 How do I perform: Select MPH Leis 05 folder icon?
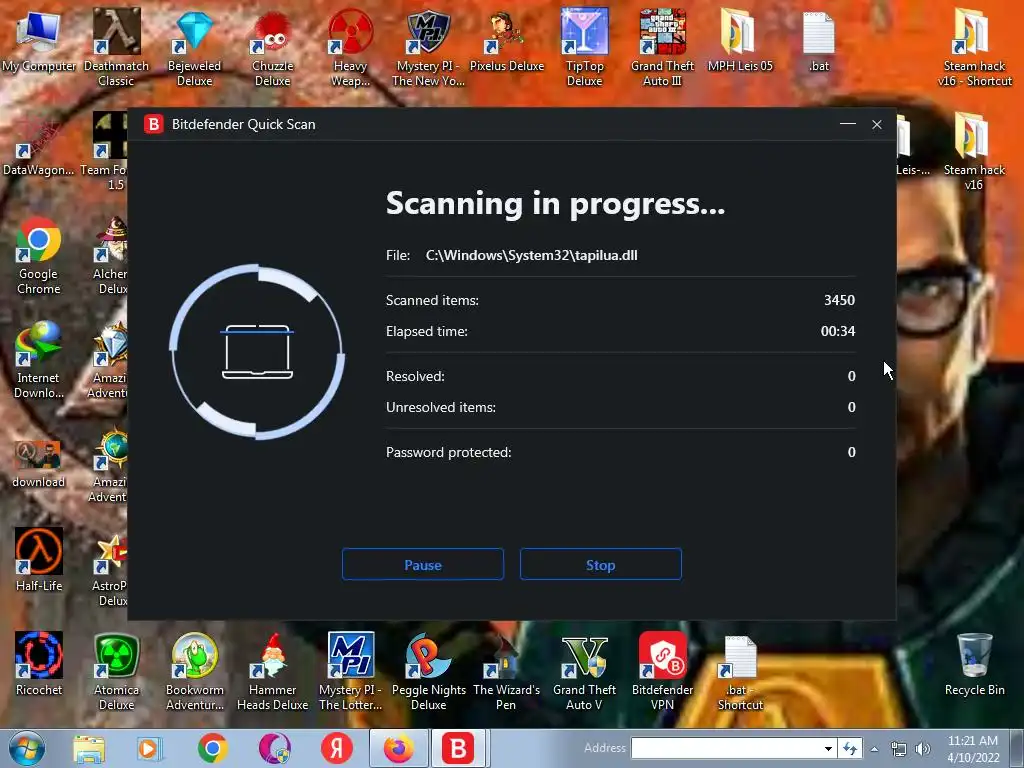pyautogui.click(x=740, y=41)
